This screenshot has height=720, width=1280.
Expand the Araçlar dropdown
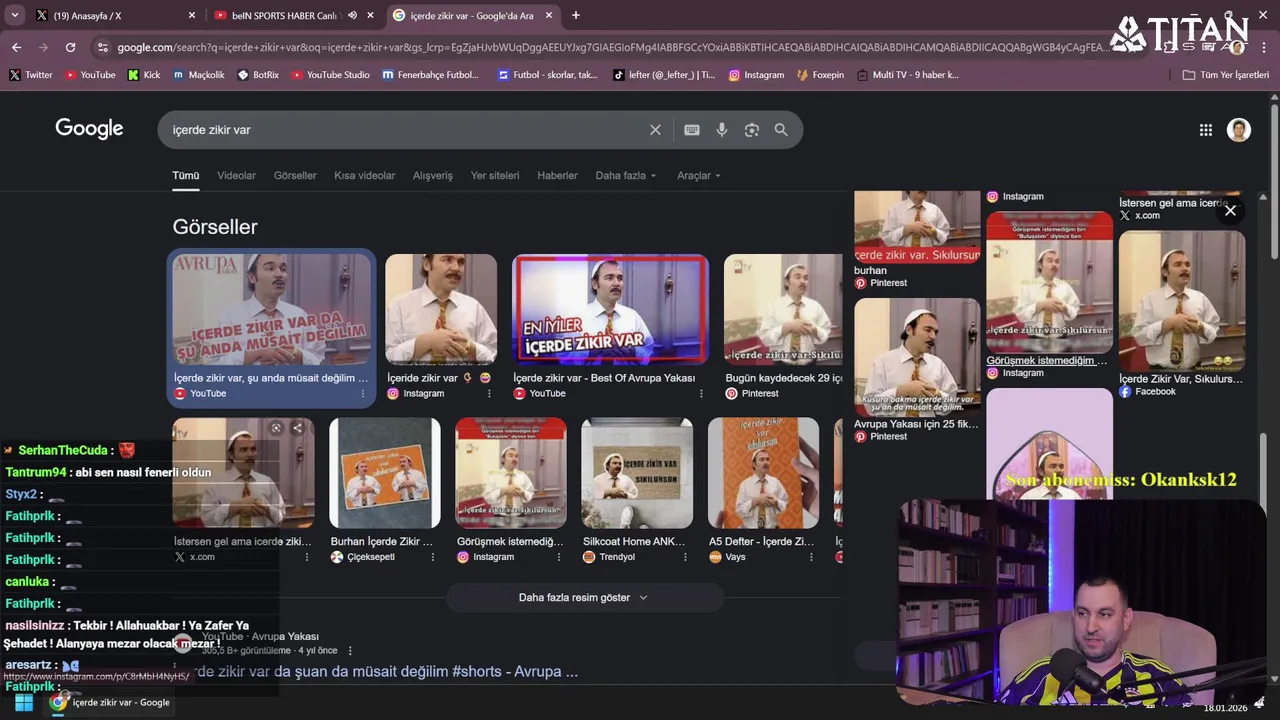click(x=699, y=175)
